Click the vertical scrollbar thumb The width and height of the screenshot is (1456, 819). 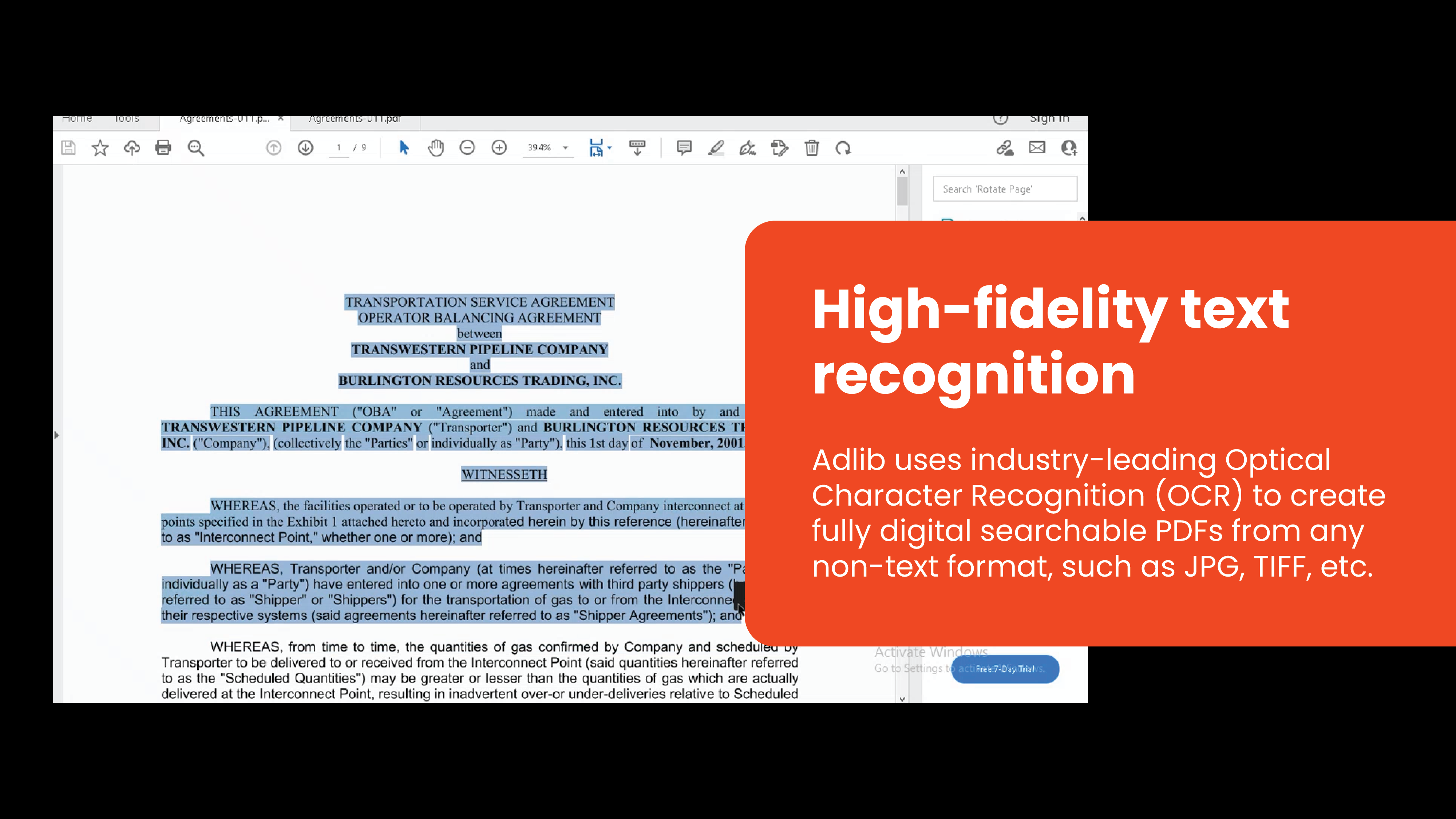tap(902, 192)
